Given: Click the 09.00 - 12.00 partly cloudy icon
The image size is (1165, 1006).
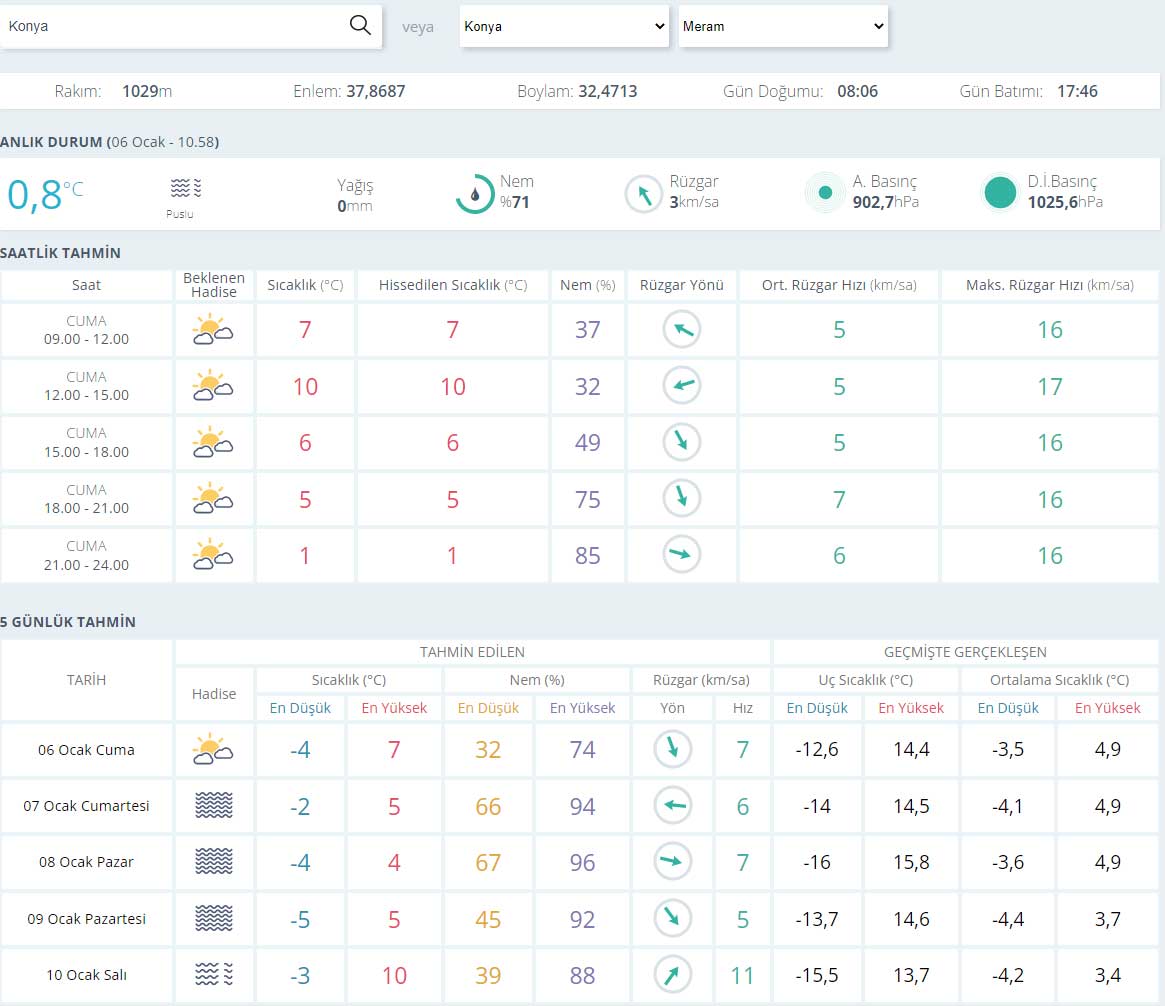Looking at the screenshot, I should [212, 329].
